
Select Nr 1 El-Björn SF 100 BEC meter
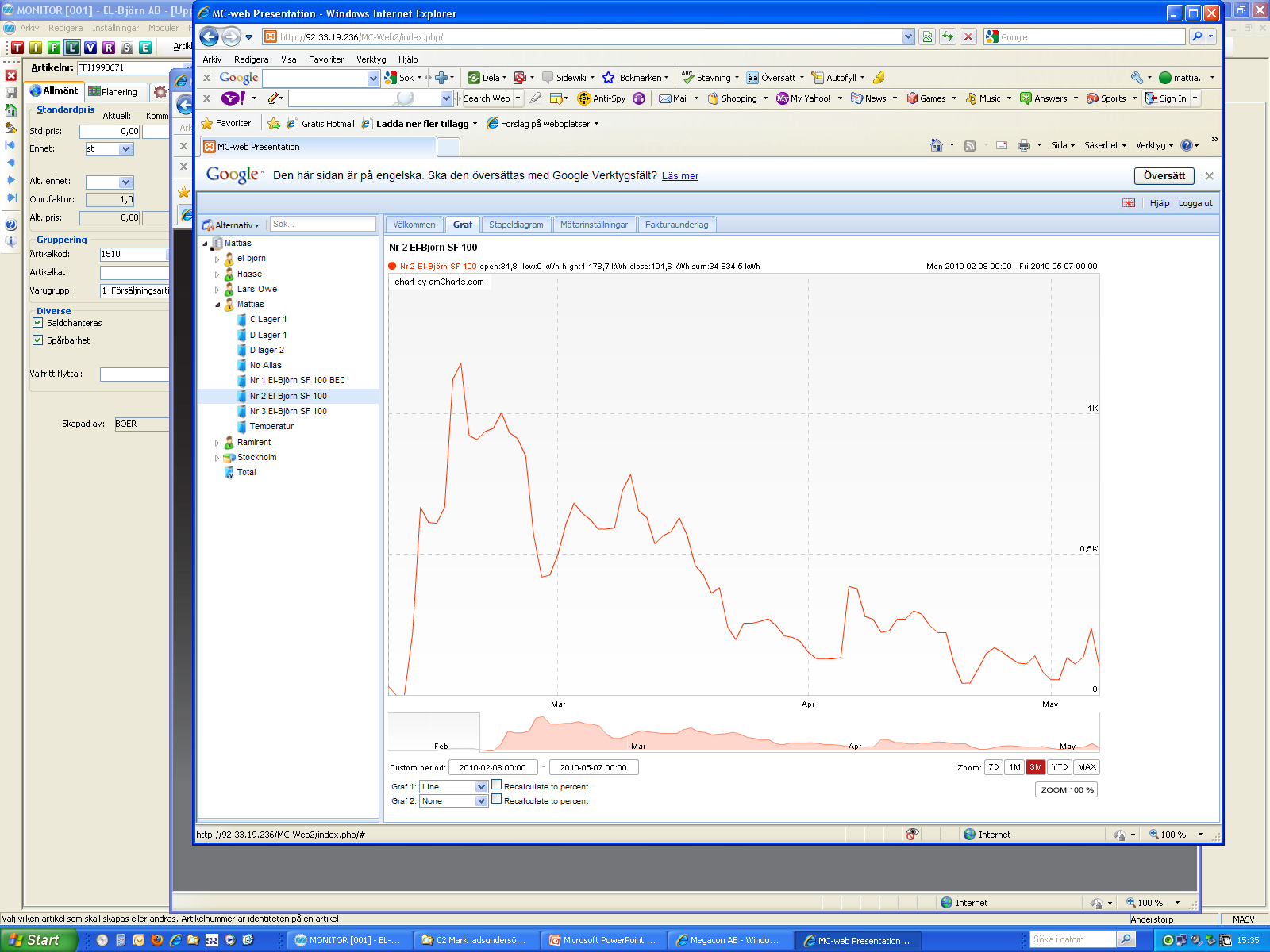297,381
